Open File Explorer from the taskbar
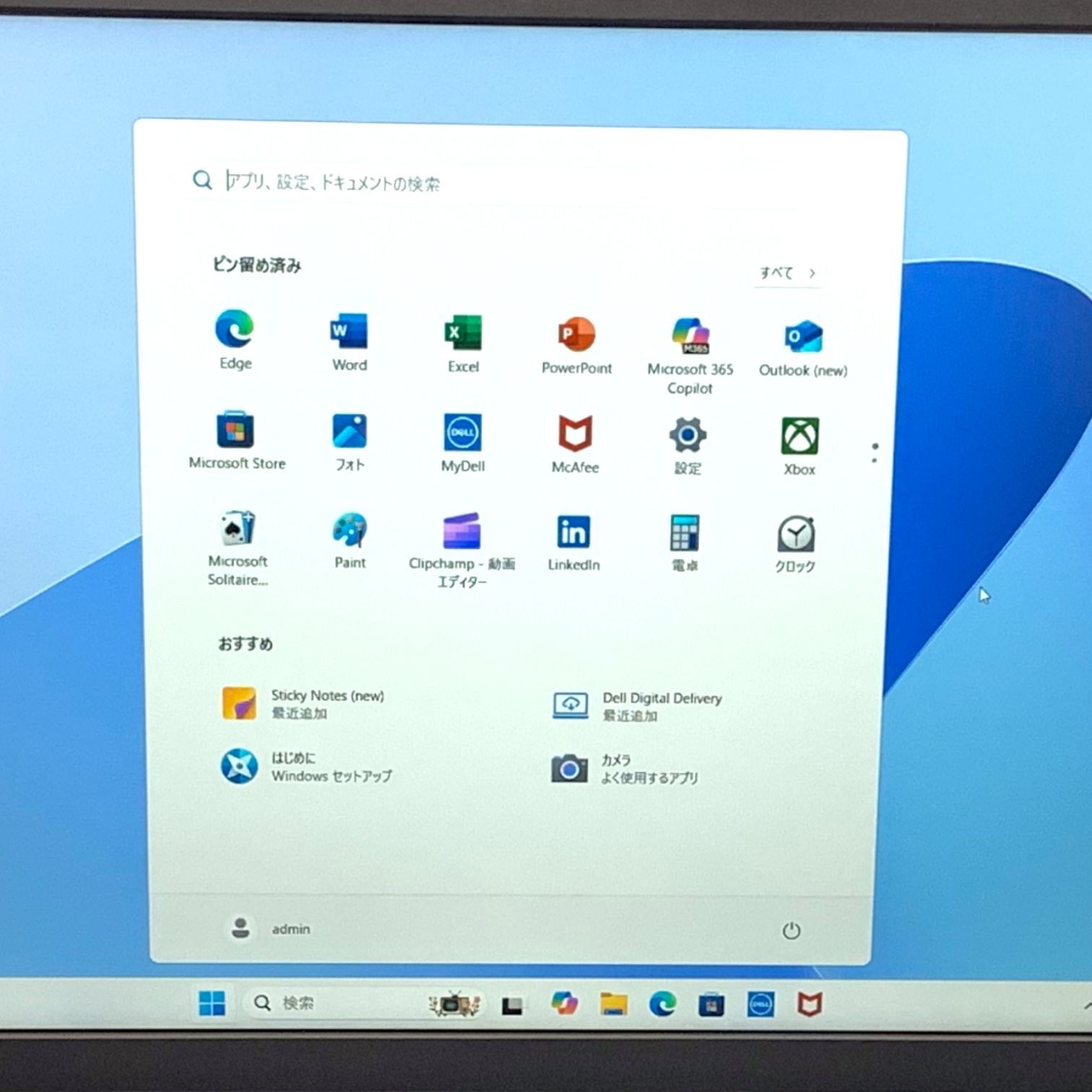 (x=613, y=1004)
